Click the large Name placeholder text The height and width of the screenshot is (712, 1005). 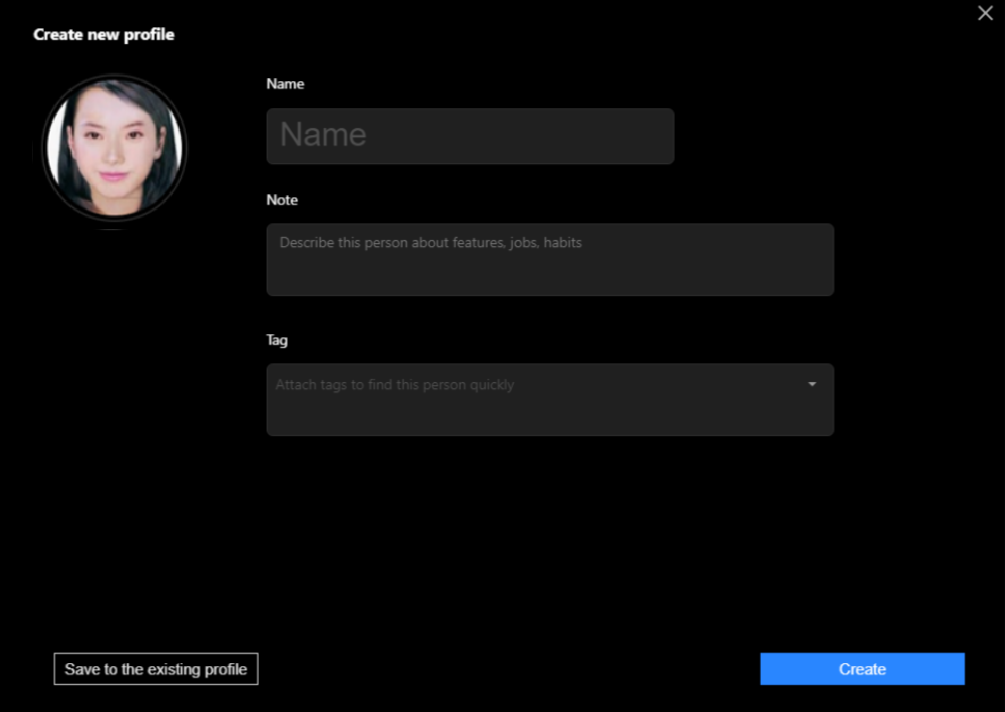click(x=323, y=135)
